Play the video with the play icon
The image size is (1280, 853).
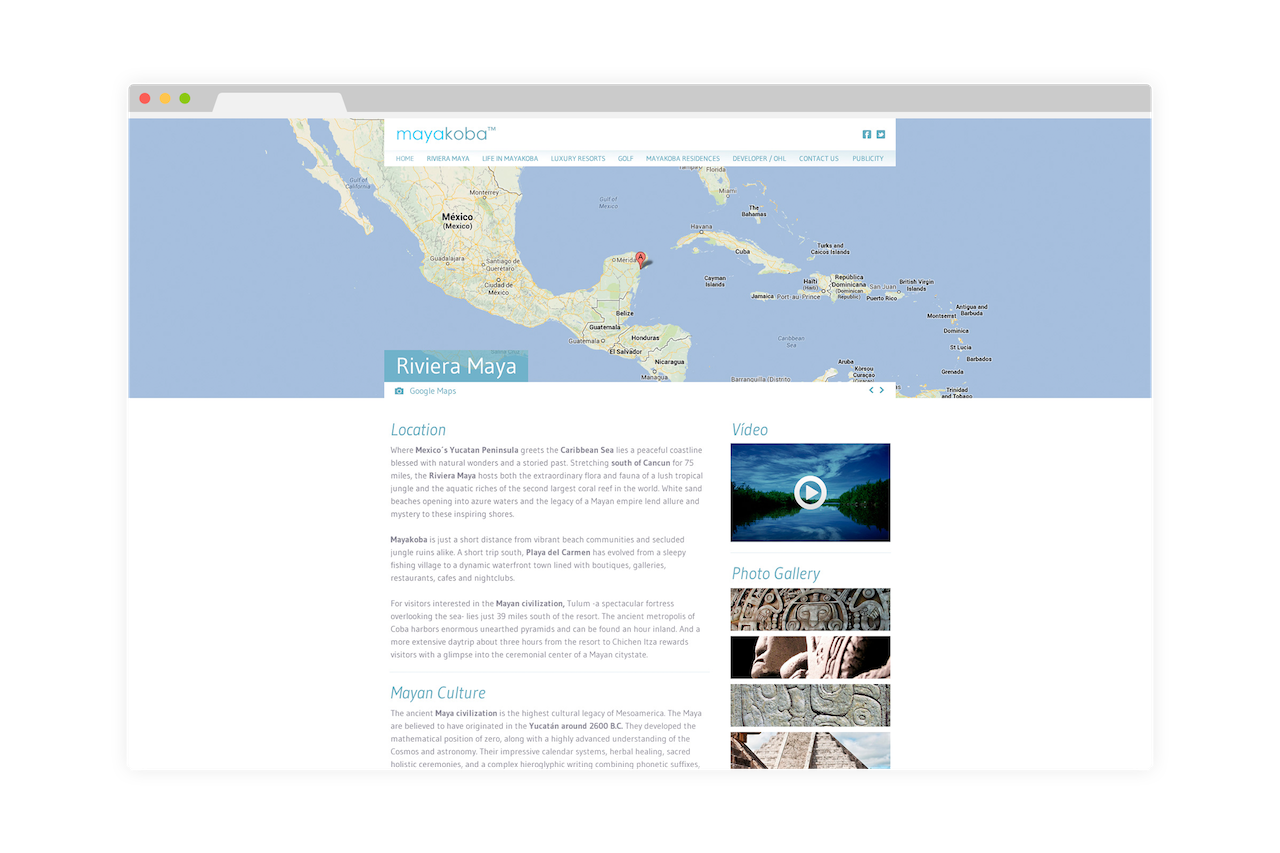(x=810, y=492)
